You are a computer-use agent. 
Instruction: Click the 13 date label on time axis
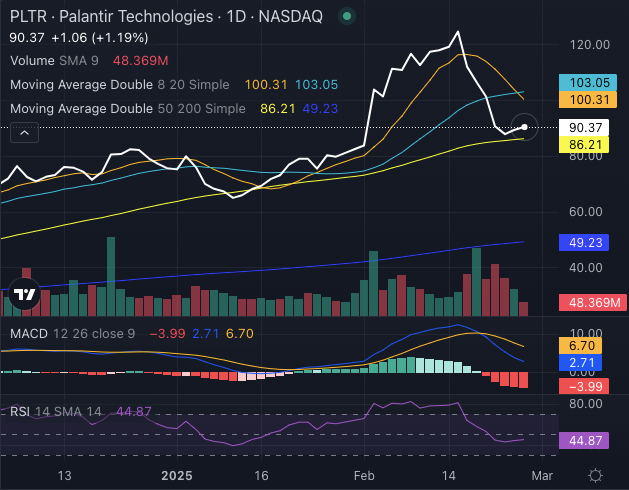click(x=64, y=476)
